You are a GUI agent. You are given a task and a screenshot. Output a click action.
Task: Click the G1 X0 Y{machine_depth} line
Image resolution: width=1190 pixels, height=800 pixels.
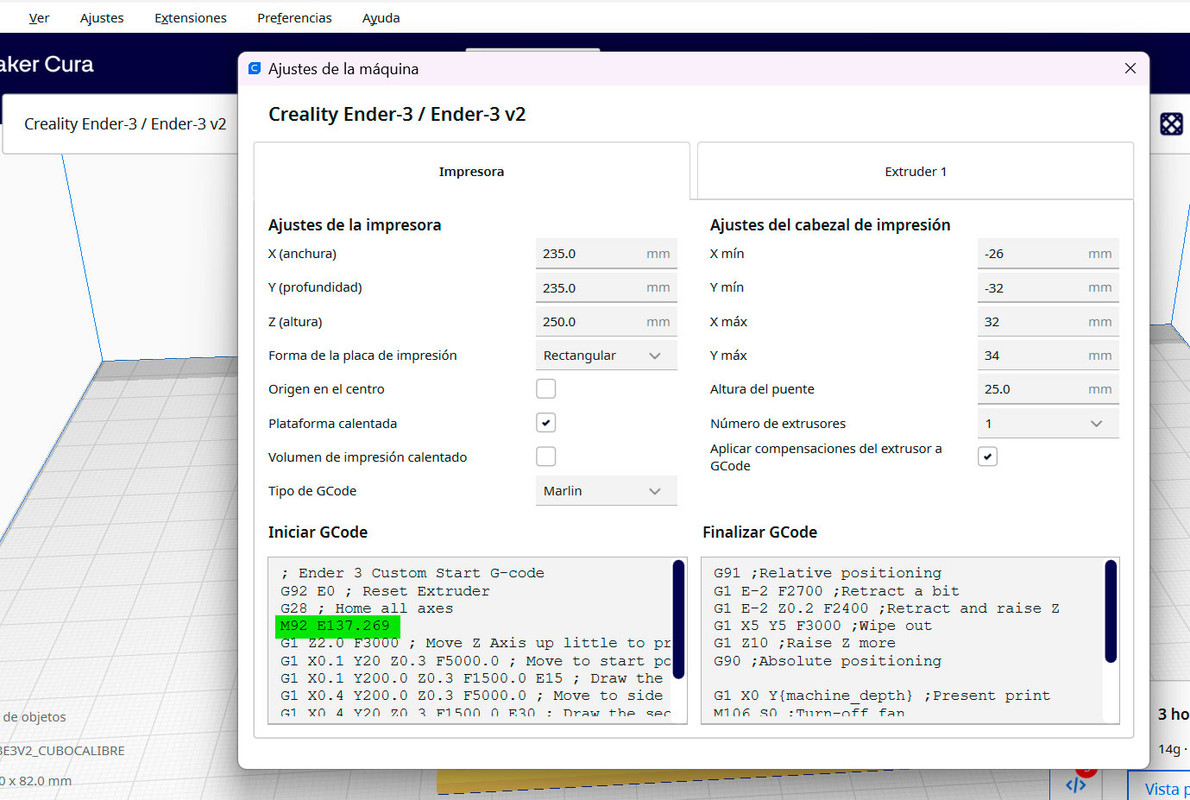click(882, 695)
